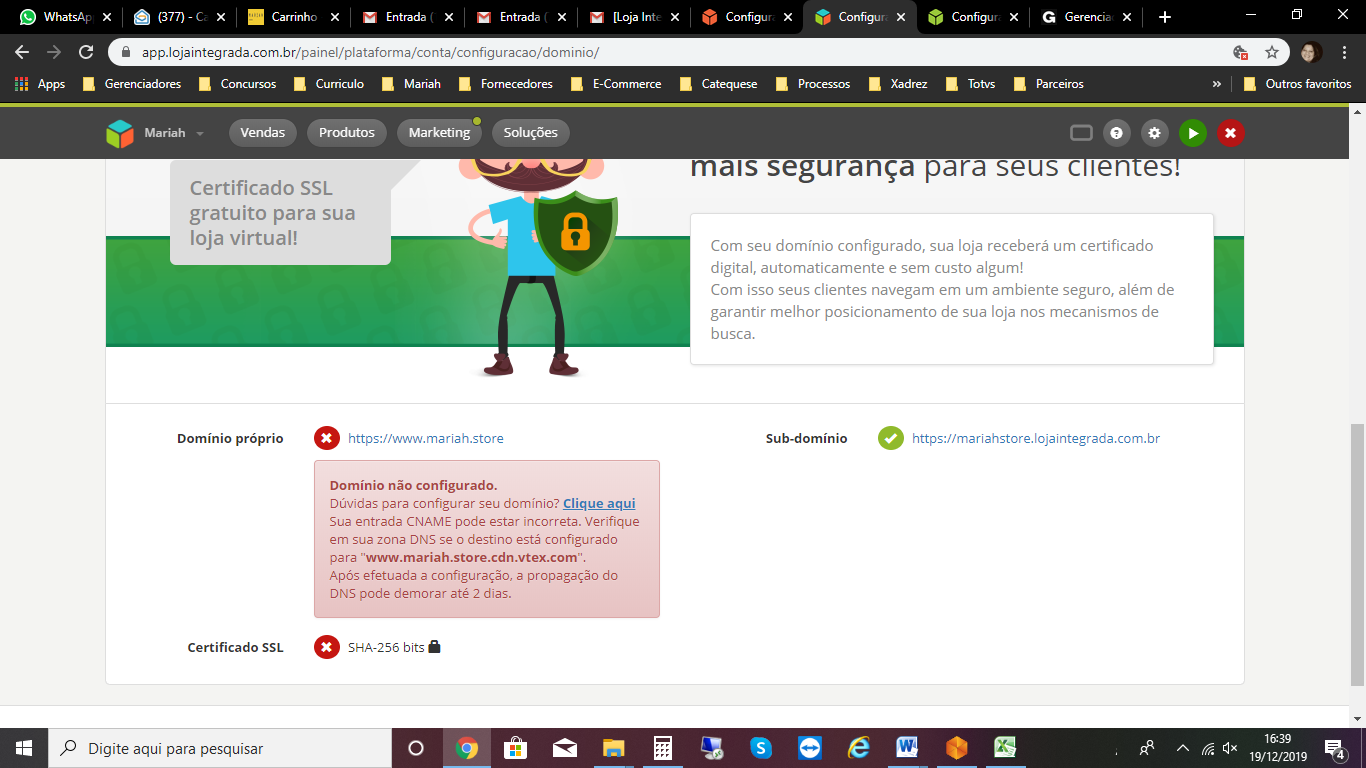Viewport: 1366px width, 768px height.
Task: Show hidden bookmarks with the chevron
Action: [x=1216, y=84]
